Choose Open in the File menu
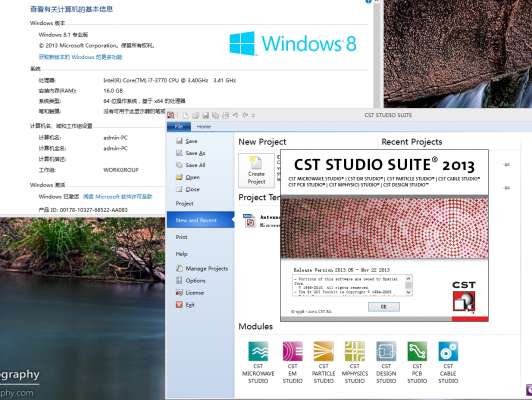Screen dimensions: 532x400 [x=188, y=177]
